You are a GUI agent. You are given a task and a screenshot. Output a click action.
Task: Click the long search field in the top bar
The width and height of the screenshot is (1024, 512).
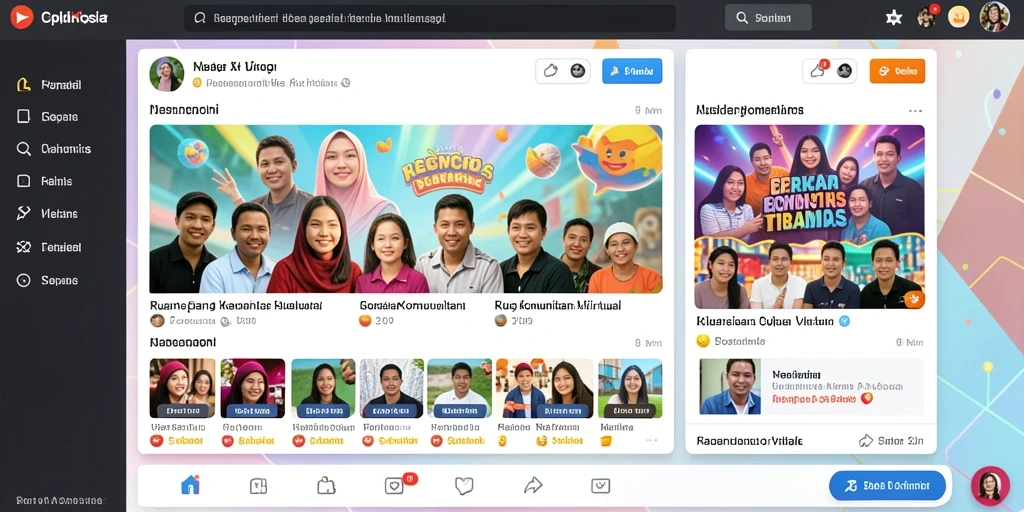(x=430, y=18)
